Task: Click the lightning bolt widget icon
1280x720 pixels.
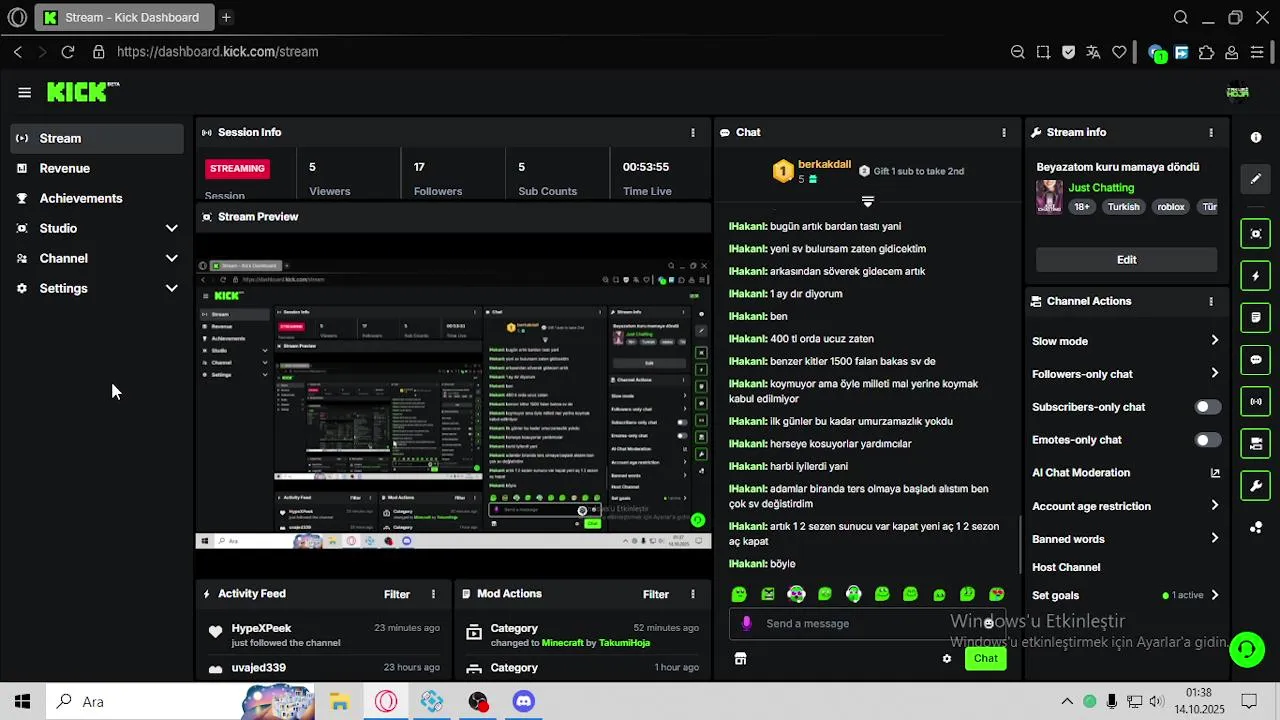Action: coord(1256,276)
